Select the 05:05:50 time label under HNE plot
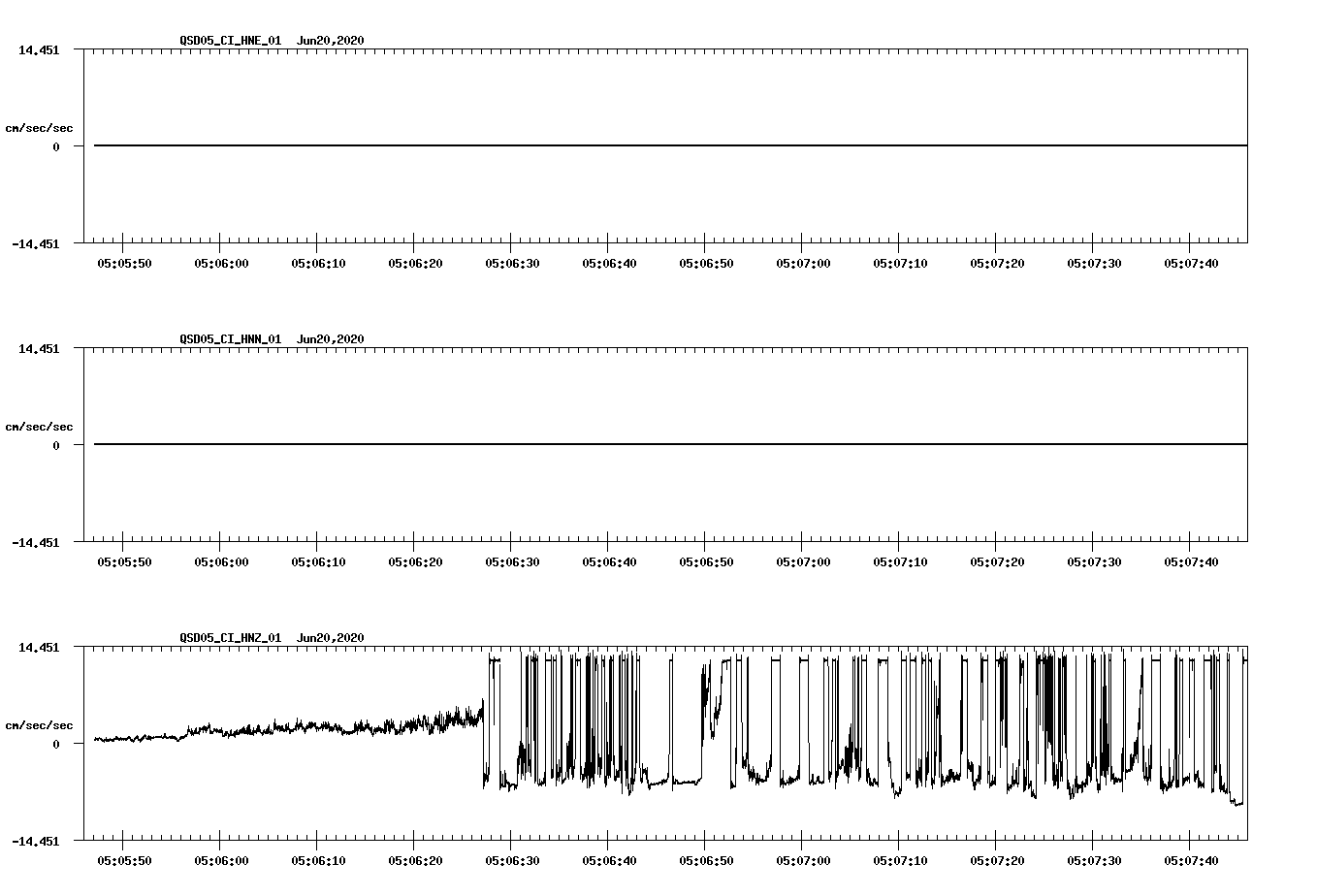This screenshot has width=1317, height=896. (124, 264)
